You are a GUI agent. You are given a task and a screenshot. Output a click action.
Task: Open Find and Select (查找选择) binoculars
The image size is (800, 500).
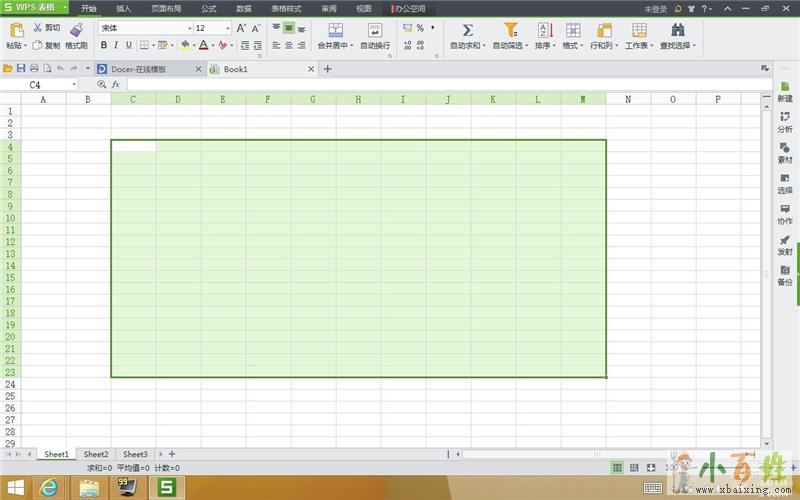(678, 30)
